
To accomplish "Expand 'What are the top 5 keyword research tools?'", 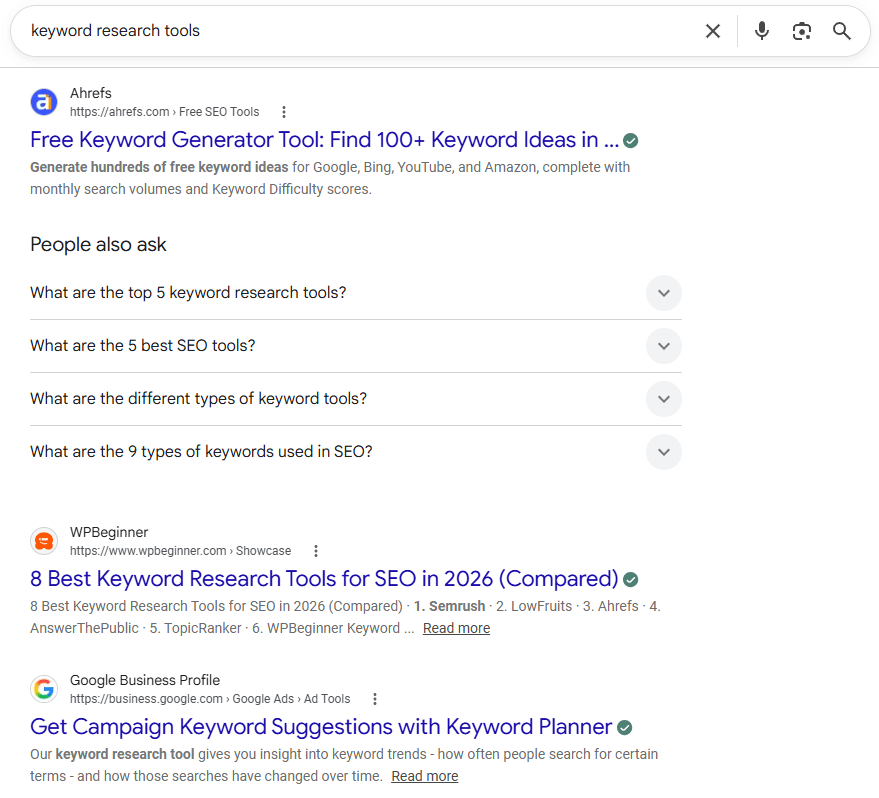I will (355, 293).
